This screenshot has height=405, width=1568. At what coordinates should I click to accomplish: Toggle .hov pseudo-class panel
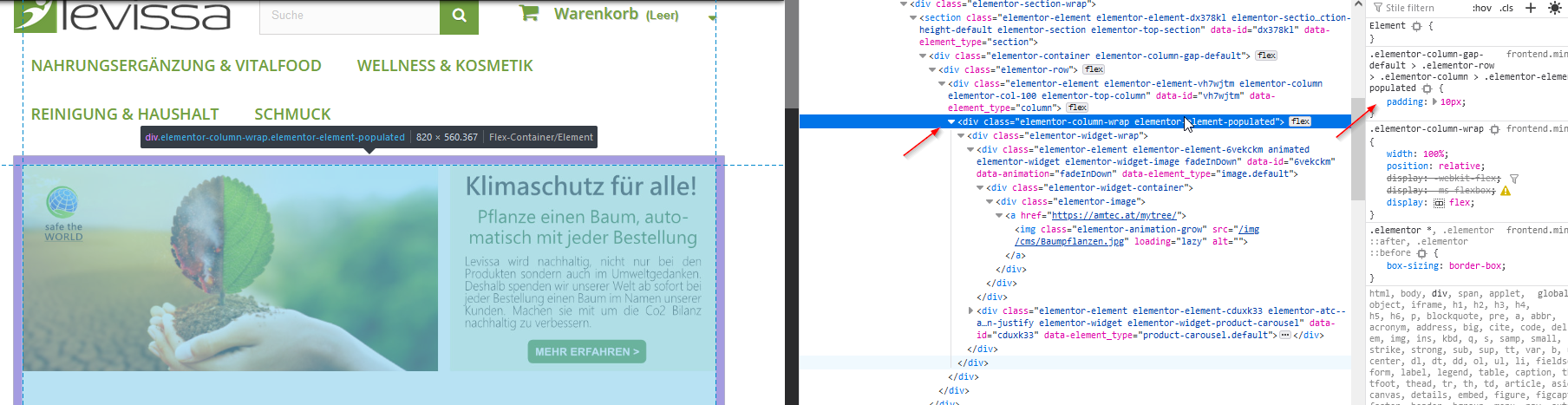[1482, 8]
